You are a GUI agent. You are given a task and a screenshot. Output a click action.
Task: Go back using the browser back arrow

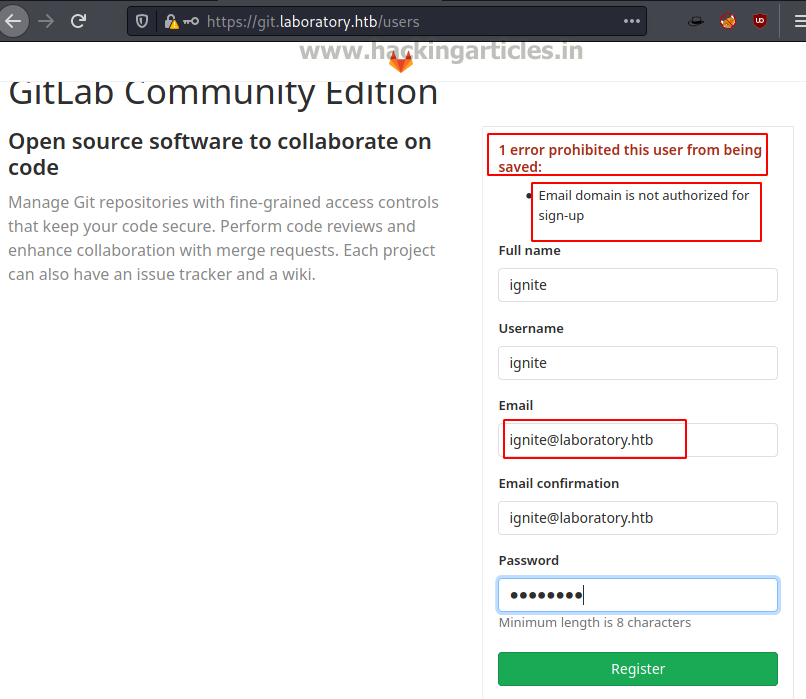(13, 22)
